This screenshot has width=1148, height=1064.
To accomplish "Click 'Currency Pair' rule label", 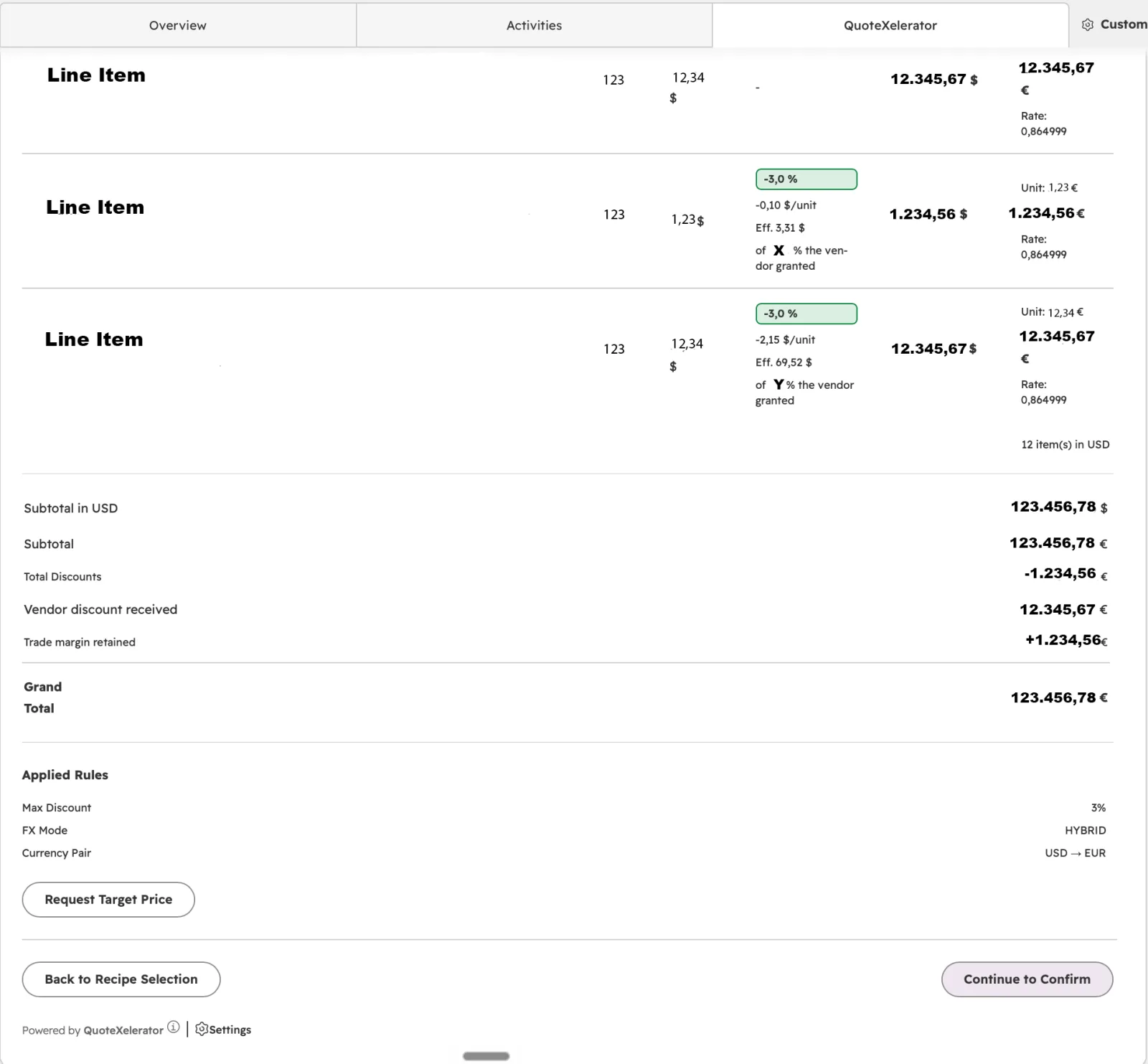I will (x=57, y=853).
